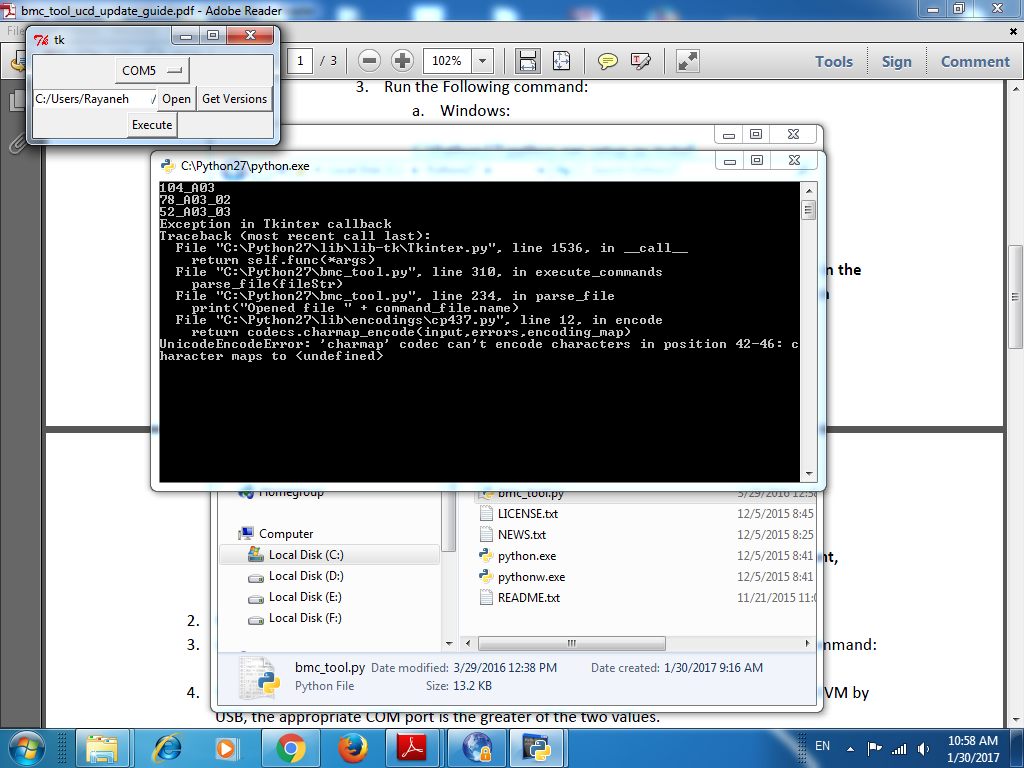This screenshot has height=768, width=1024.
Task: Open the page thumbnails panel icon
Action: pyautogui.click(x=17, y=101)
